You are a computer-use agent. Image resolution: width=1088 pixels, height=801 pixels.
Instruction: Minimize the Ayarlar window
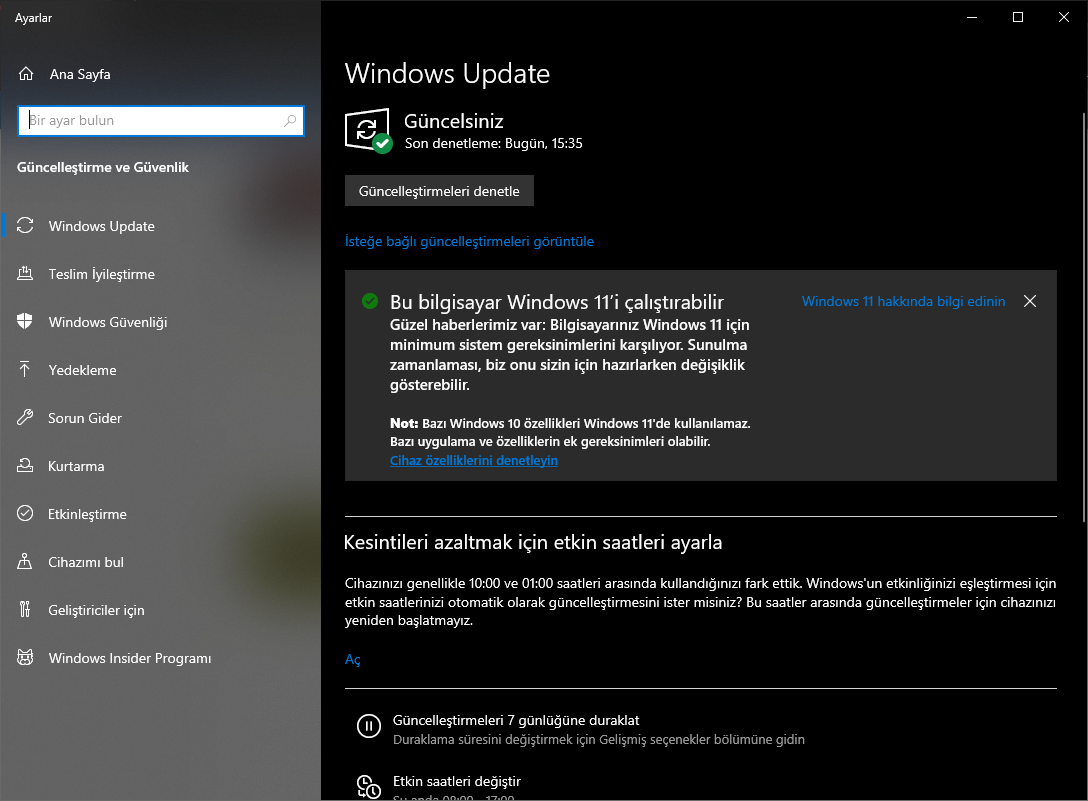pyautogui.click(x=972, y=17)
